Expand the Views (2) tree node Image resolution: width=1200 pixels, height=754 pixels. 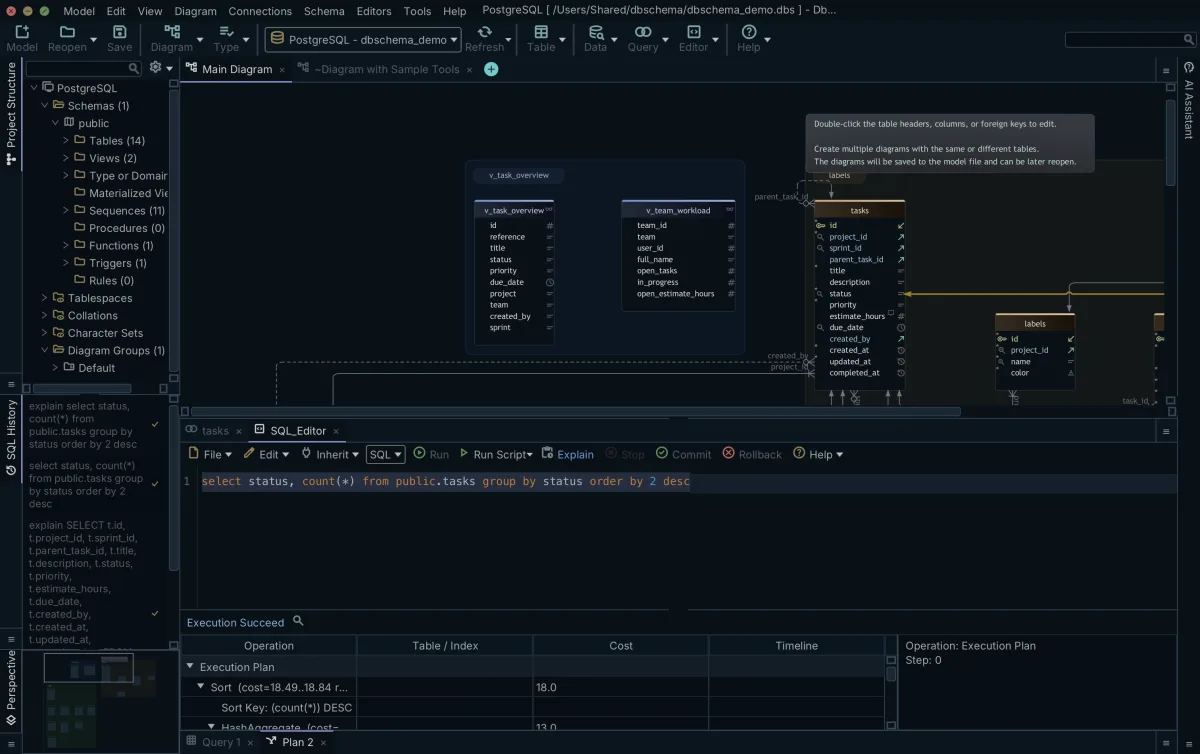(x=66, y=158)
